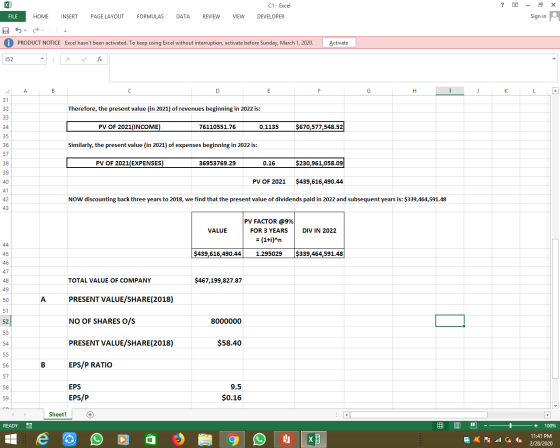Screen dimensions: 560x448
Task: Open the DATA ribbon tab
Action: click(183, 16)
